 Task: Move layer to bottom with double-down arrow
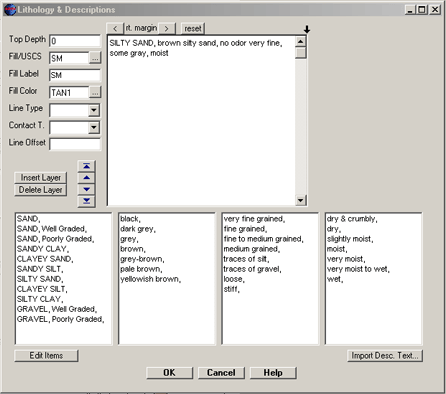87,201
